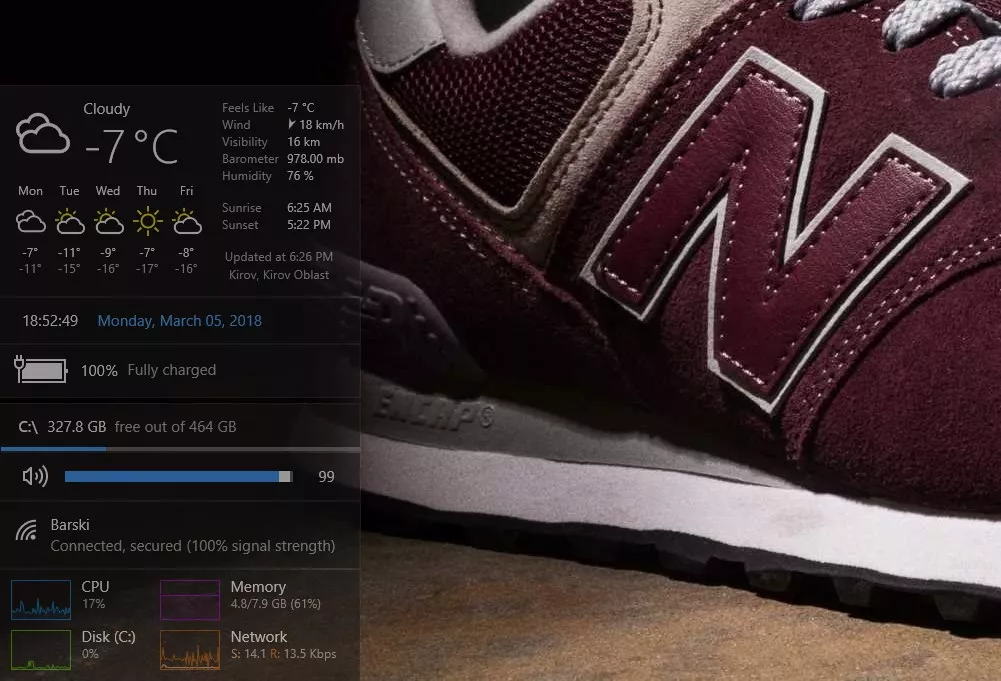Click Thursday's sunny weather icon
1001x681 pixels.
pyautogui.click(x=146, y=219)
